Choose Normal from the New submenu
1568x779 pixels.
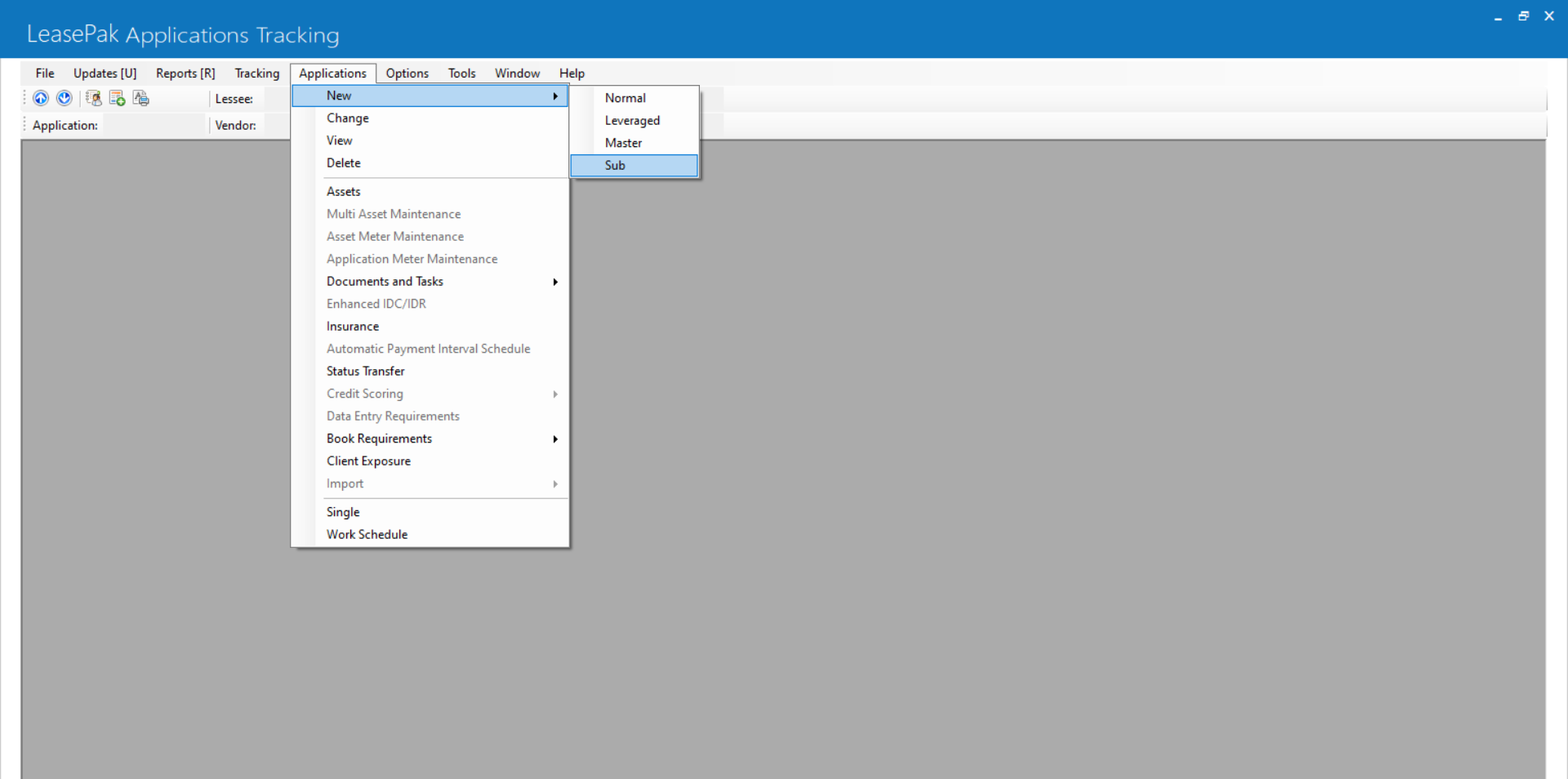point(635,98)
